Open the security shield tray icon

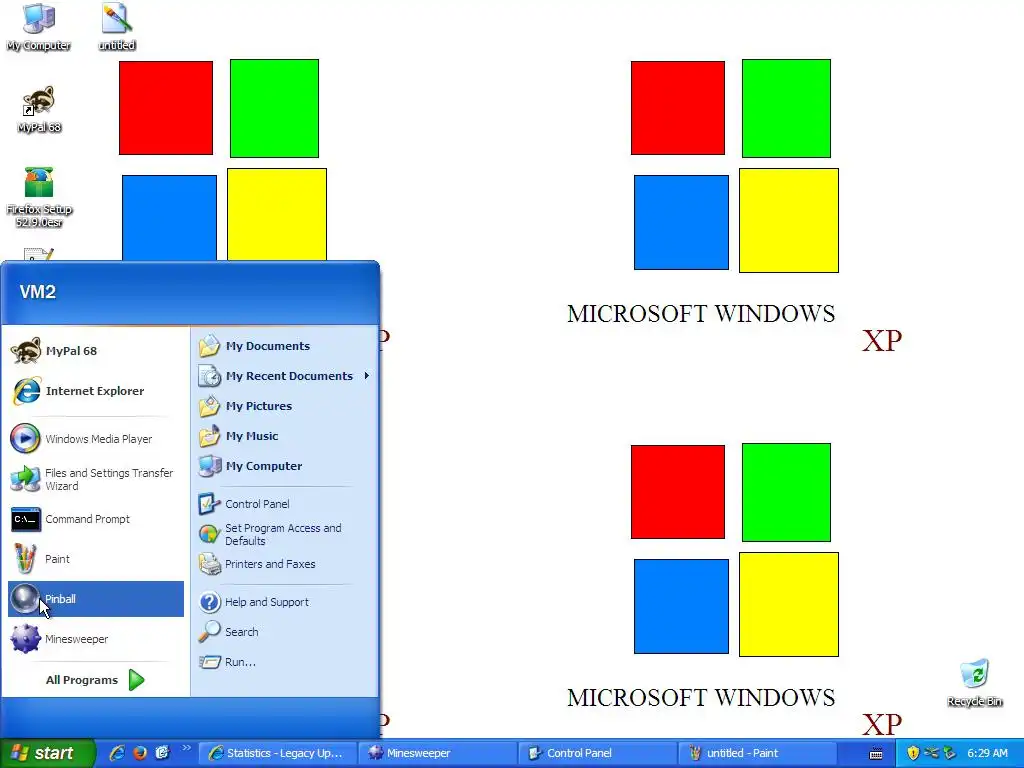tap(913, 753)
